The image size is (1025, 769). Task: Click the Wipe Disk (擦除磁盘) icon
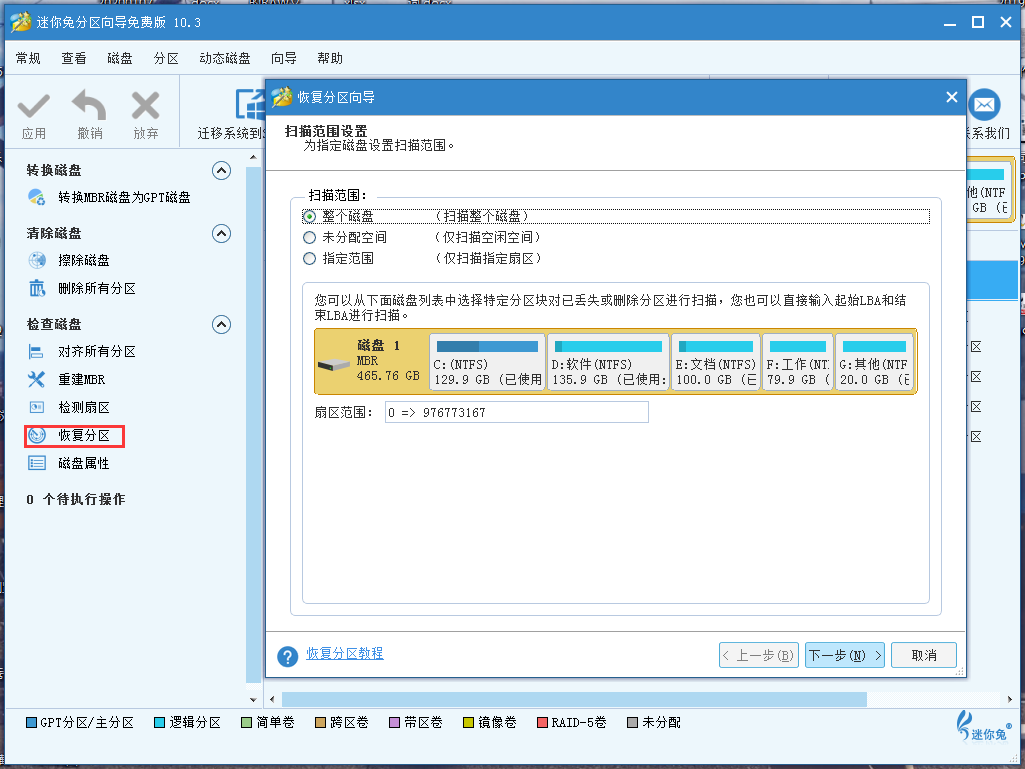pos(37,260)
